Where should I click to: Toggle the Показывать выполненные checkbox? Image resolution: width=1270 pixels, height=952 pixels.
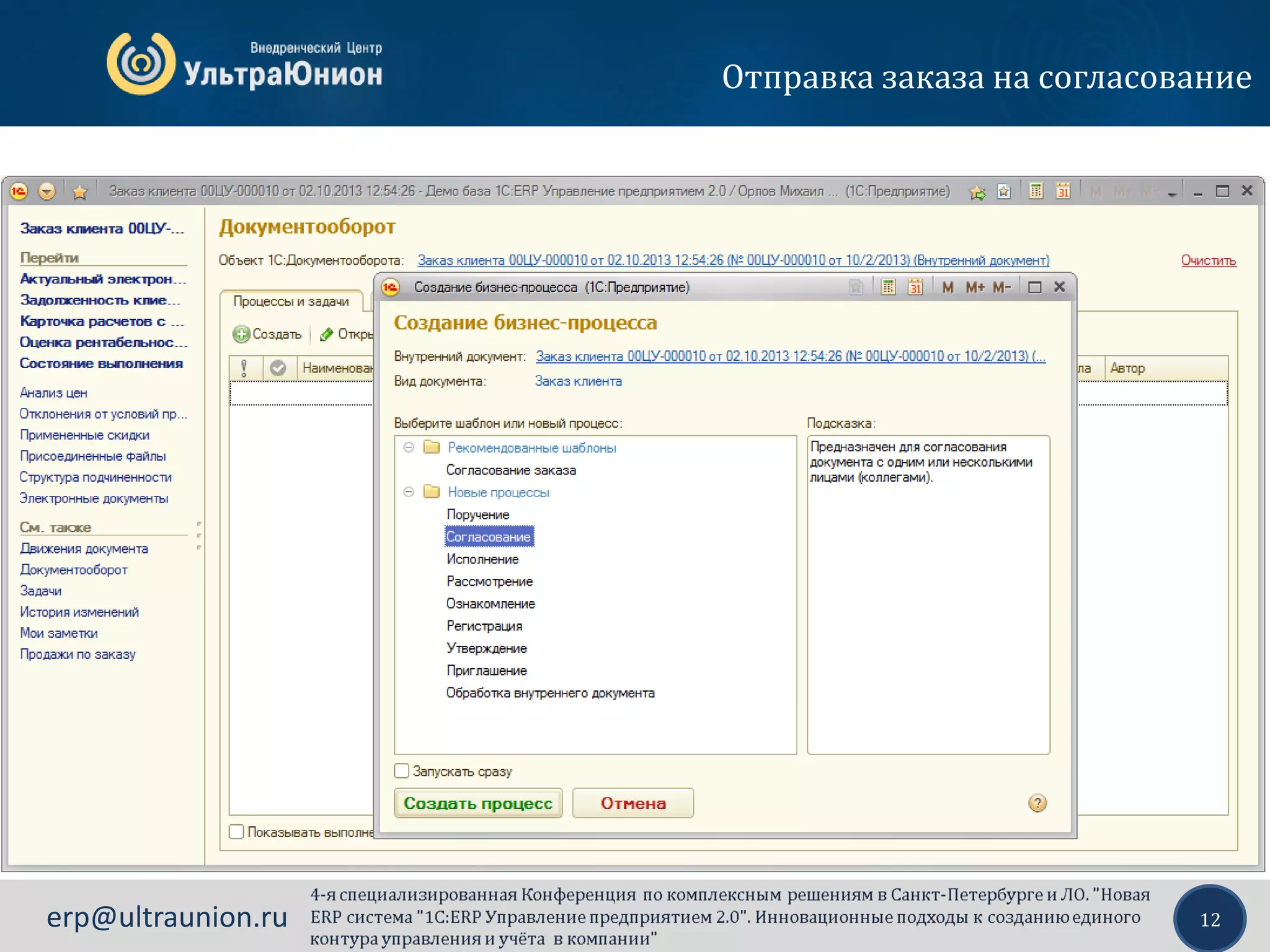[236, 832]
